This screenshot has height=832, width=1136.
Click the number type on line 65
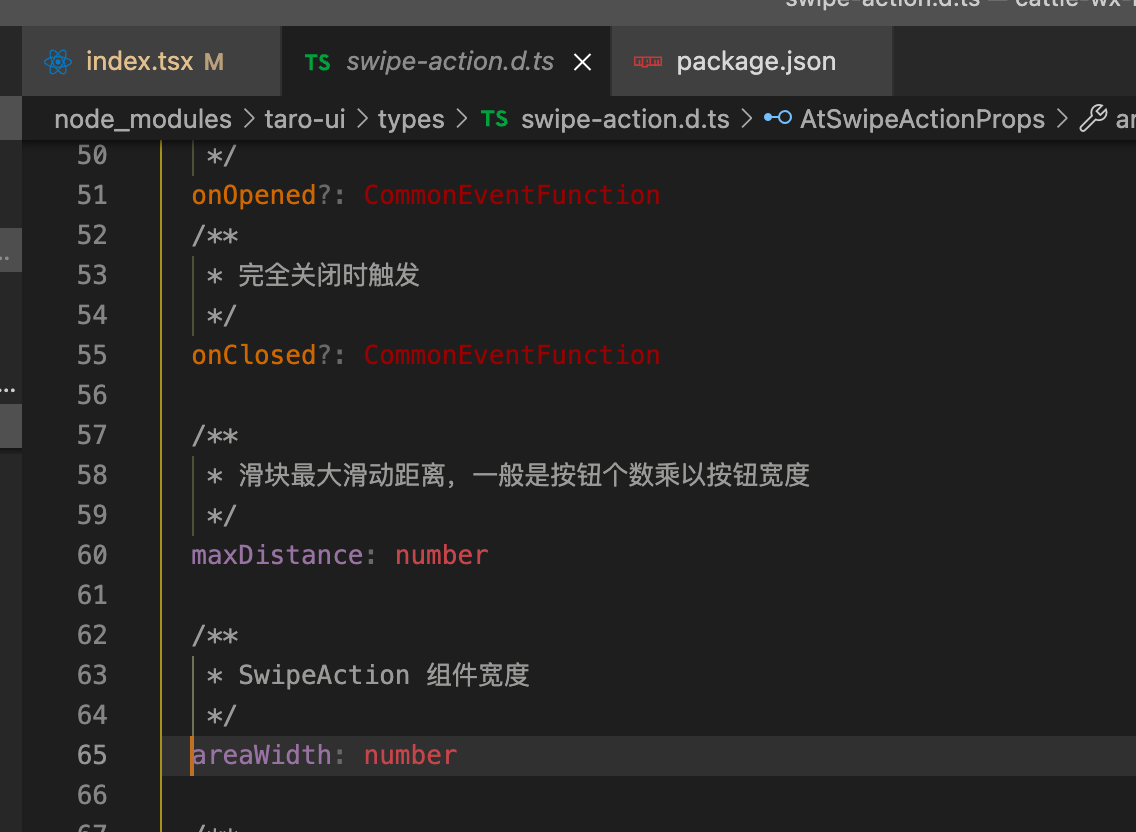coord(411,755)
